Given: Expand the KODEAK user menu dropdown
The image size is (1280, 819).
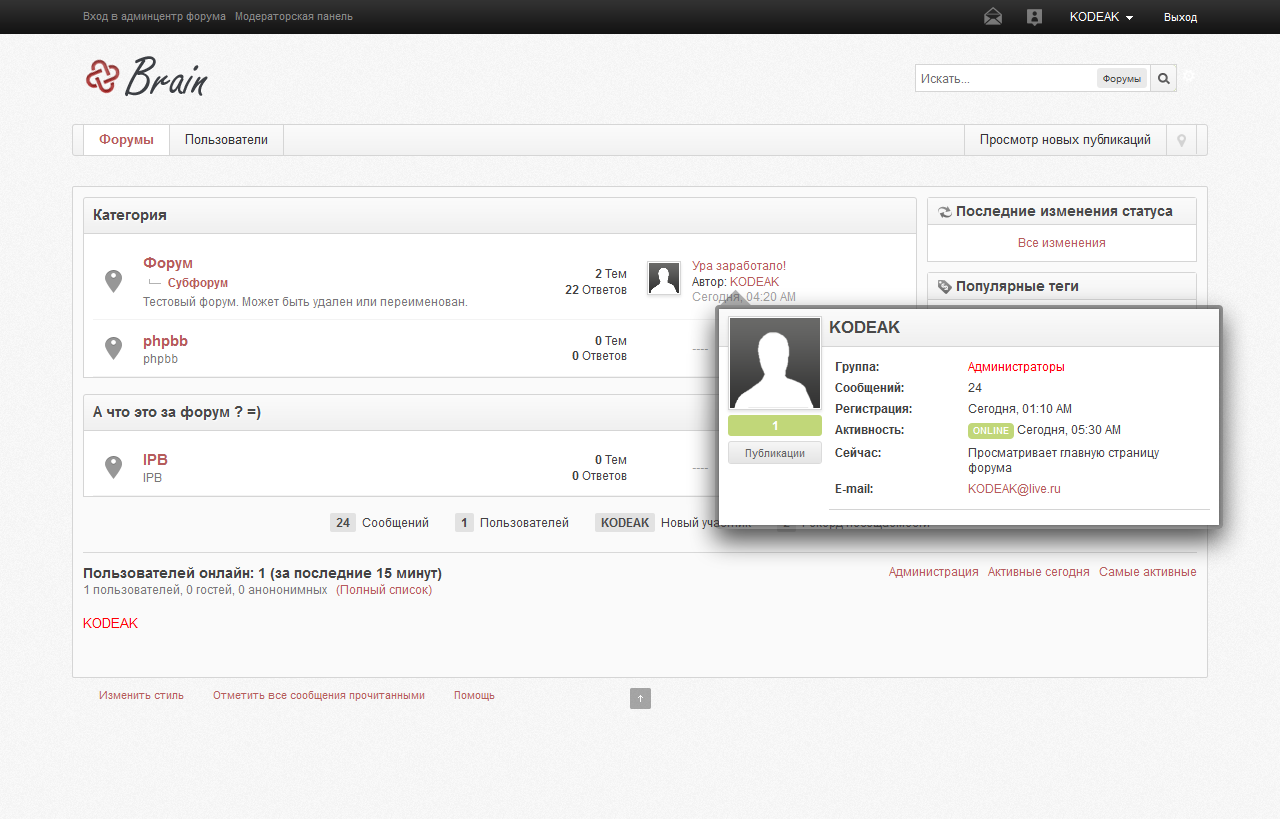Looking at the screenshot, I should (x=1100, y=17).
